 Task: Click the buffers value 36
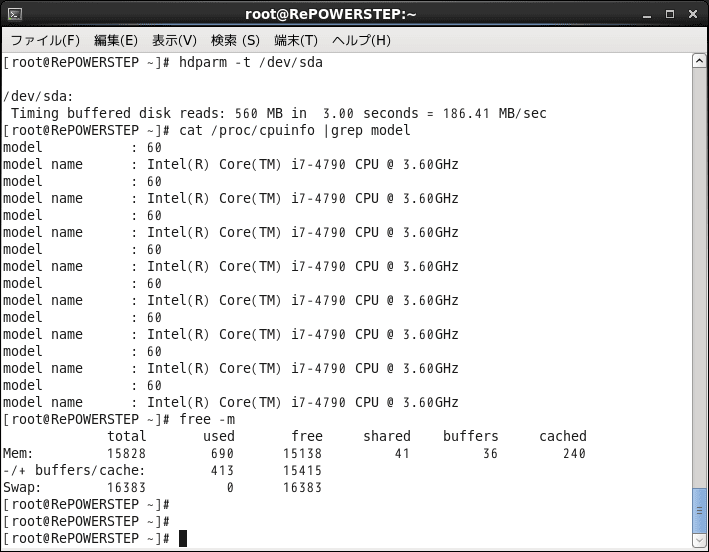(490, 453)
